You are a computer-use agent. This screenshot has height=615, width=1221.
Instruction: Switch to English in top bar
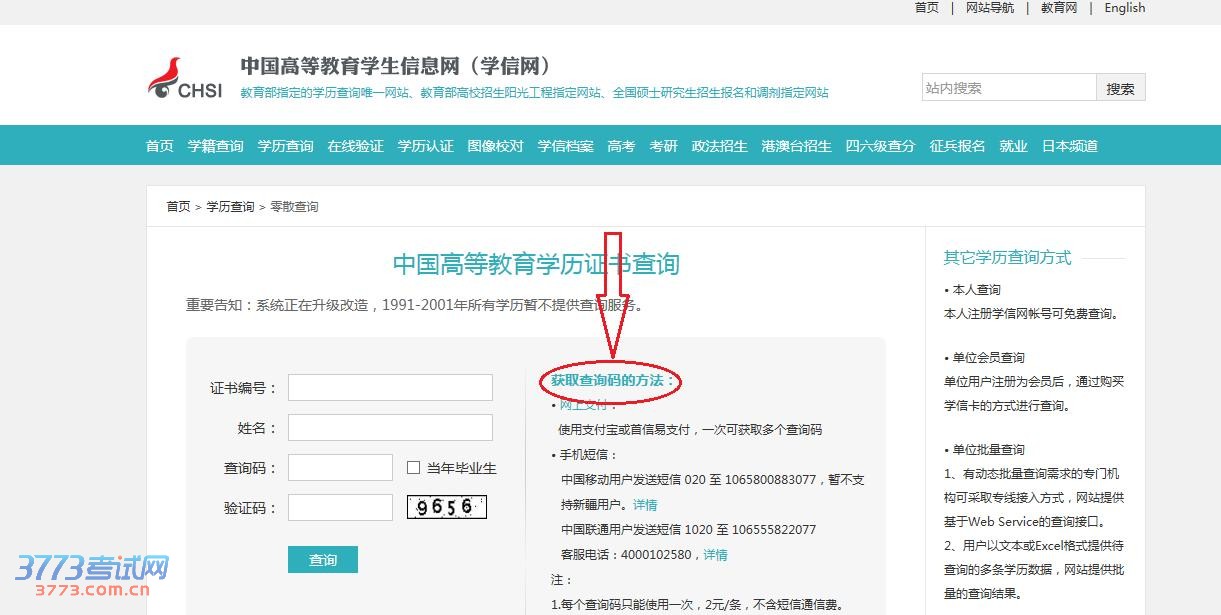click(1124, 8)
